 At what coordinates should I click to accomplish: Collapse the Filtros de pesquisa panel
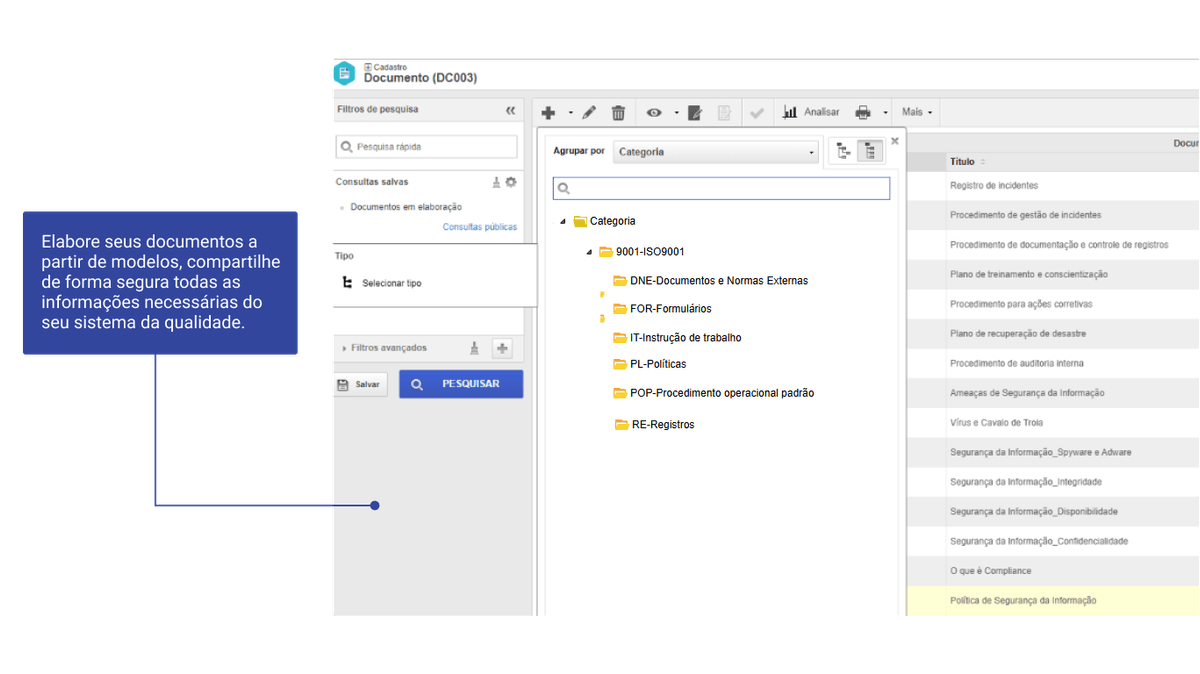[x=511, y=110]
